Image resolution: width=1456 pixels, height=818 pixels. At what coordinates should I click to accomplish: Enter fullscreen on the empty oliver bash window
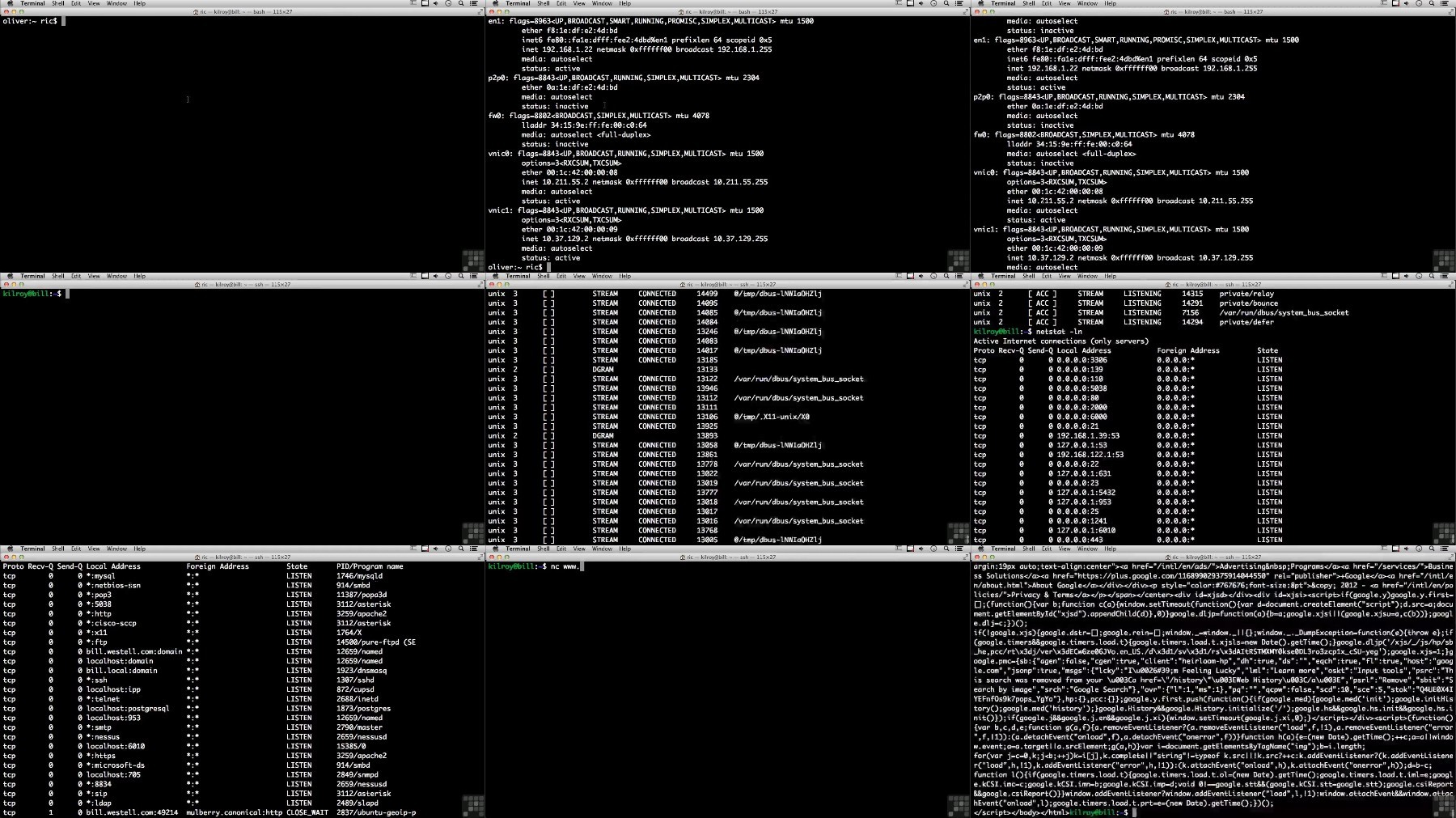(480, 12)
